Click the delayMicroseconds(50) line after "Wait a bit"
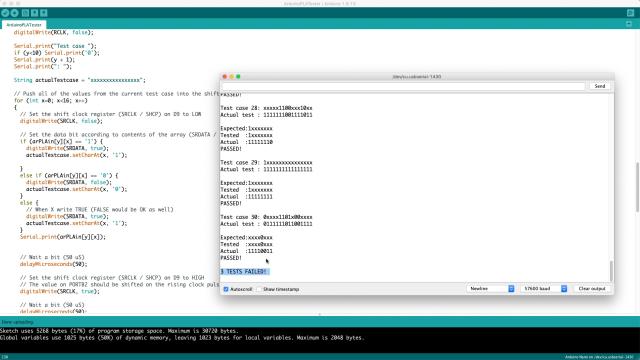This screenshot has width=640, height=360. tap(53, 264)
